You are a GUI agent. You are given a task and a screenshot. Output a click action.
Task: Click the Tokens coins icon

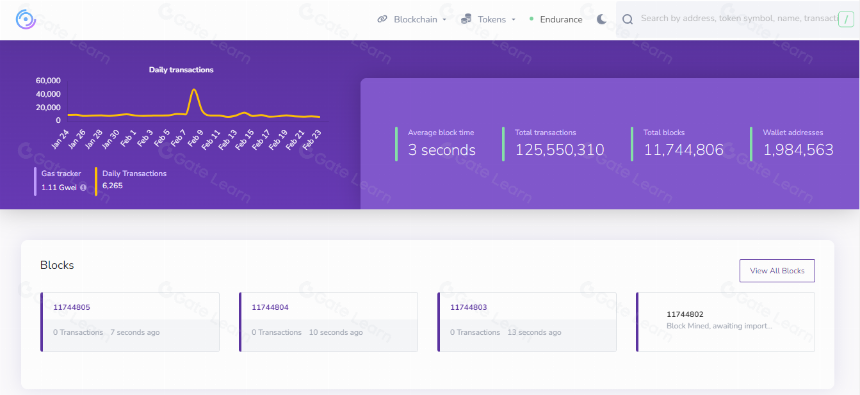tap(466, 19)
